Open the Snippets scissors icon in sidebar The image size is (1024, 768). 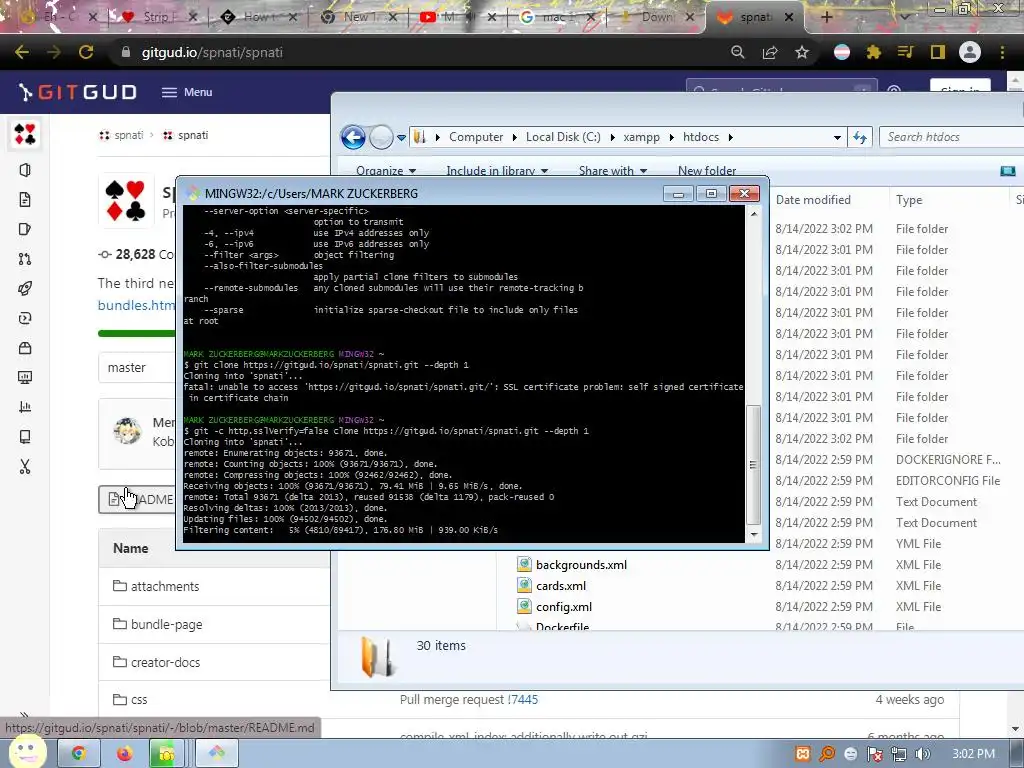(25, 466)
